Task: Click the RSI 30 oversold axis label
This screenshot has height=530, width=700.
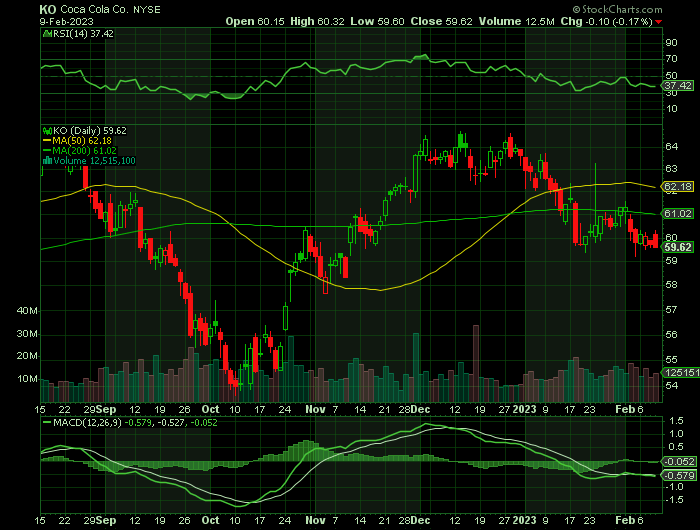Action: tap(671, 92)
